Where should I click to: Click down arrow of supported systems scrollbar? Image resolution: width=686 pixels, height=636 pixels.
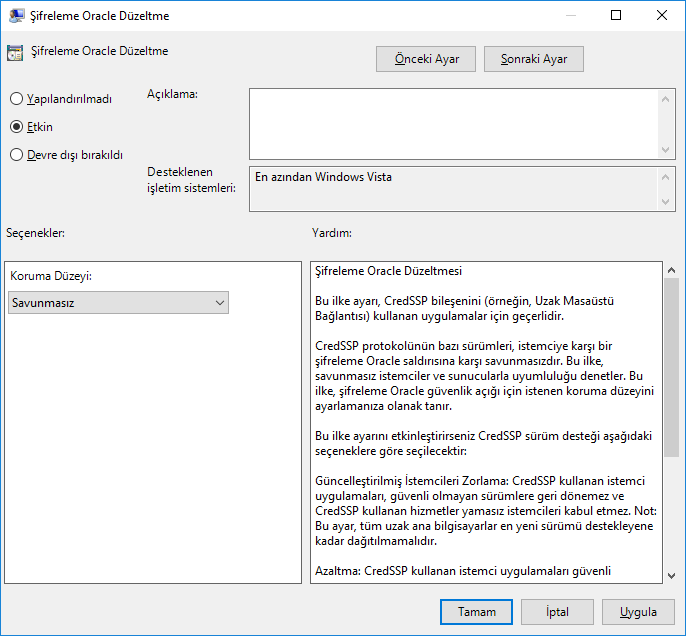(x=665, y=202)
